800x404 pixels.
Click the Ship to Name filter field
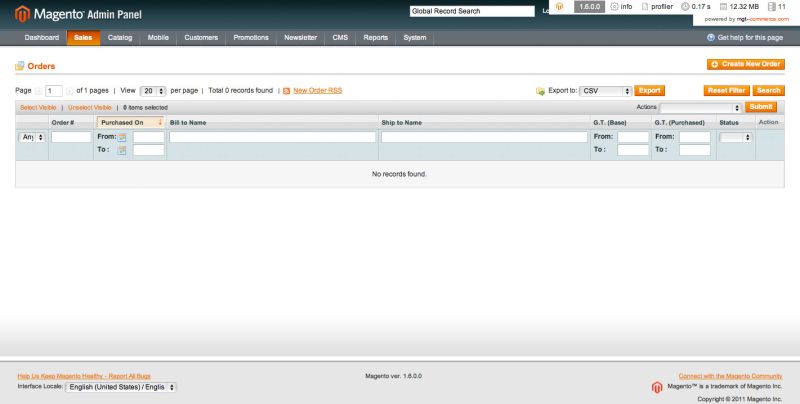coord(484,137)
